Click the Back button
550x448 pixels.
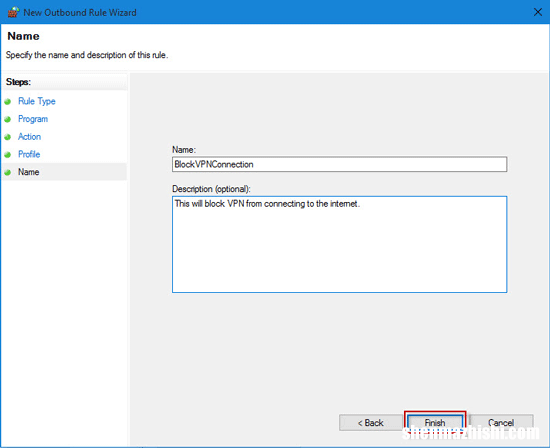click(x=370, y=423)
